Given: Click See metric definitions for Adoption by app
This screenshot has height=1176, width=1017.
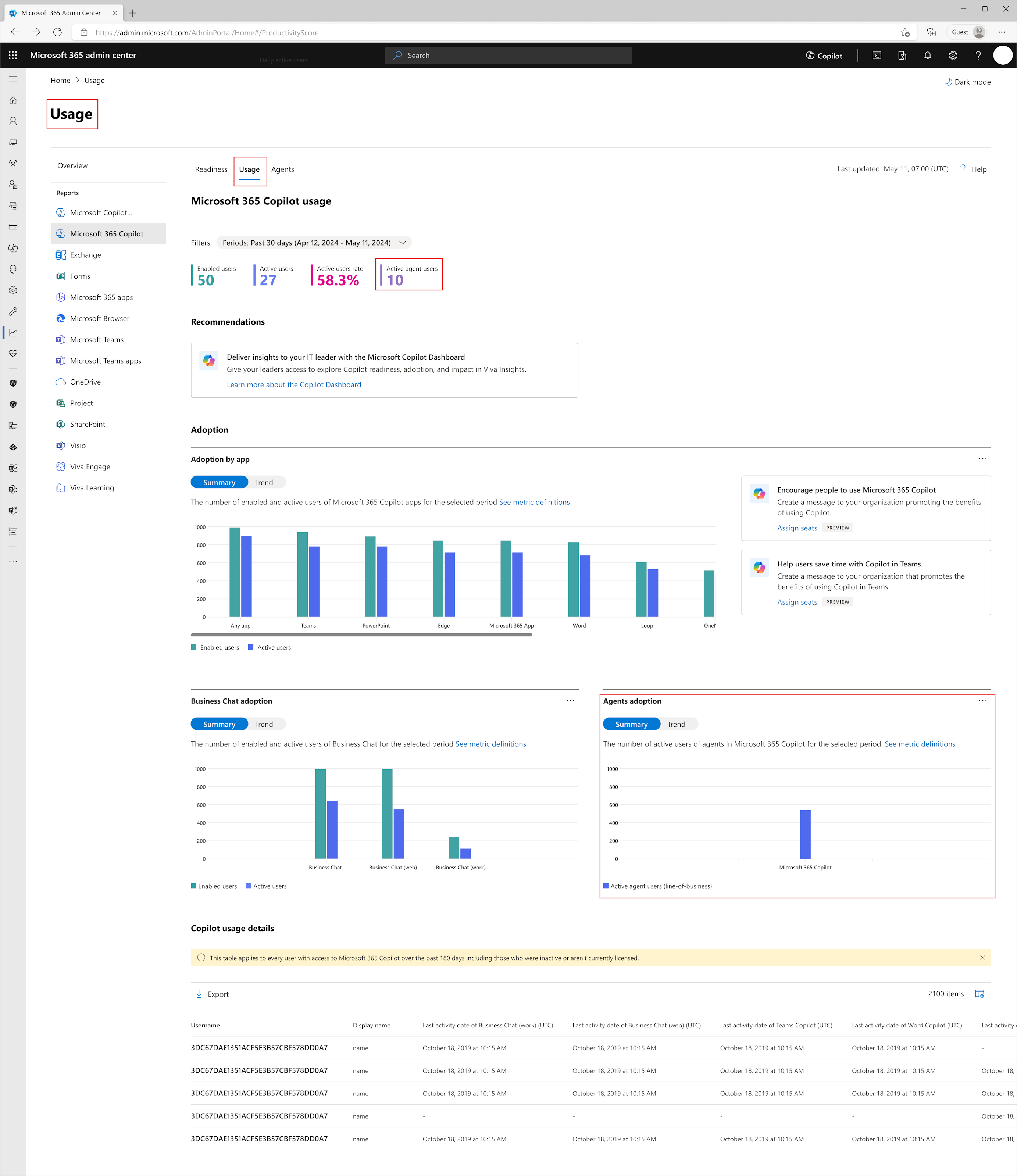Looking at the screenshot, I should pyautogui.click(x=534, y=502).
